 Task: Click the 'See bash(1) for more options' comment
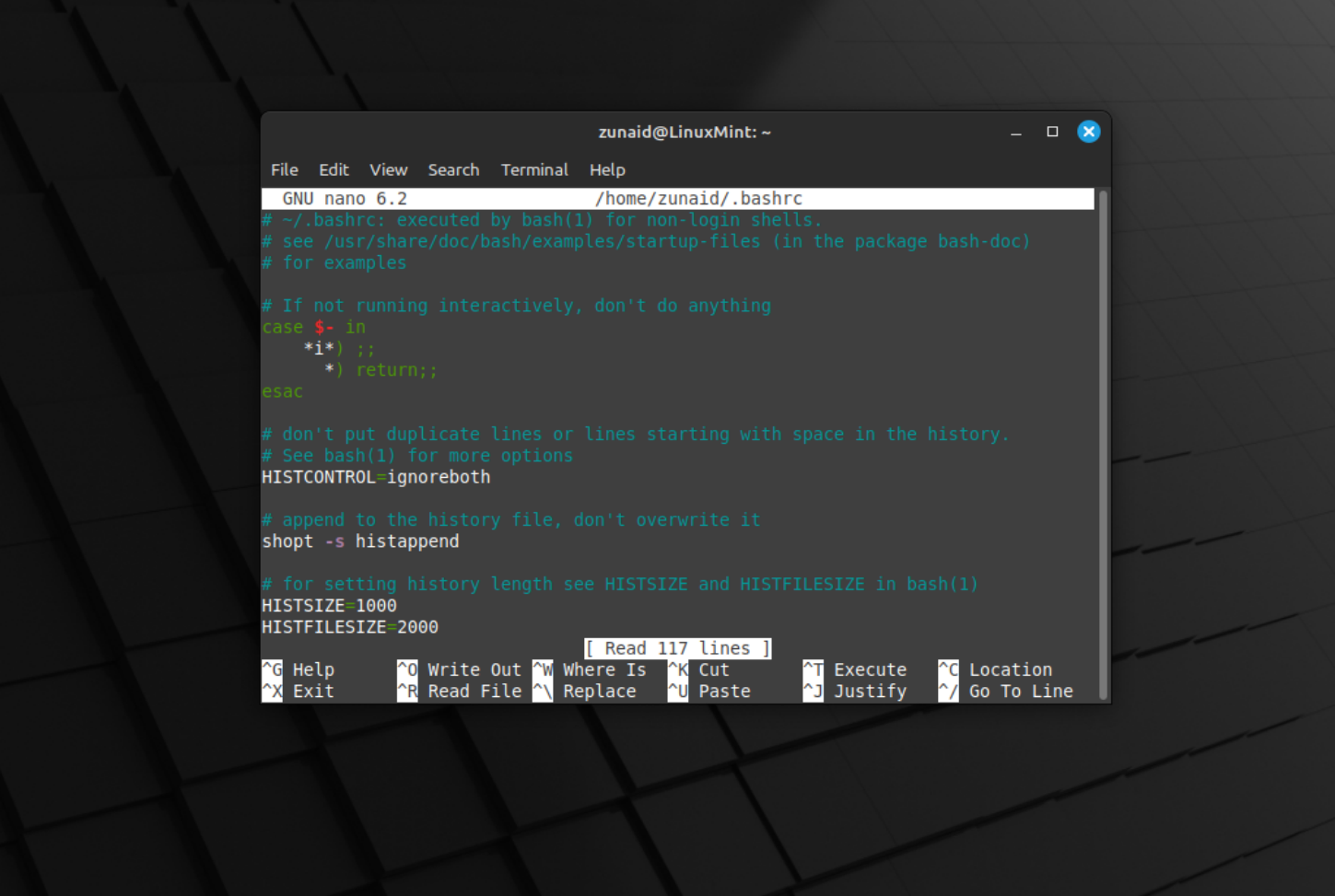(417, 456)
